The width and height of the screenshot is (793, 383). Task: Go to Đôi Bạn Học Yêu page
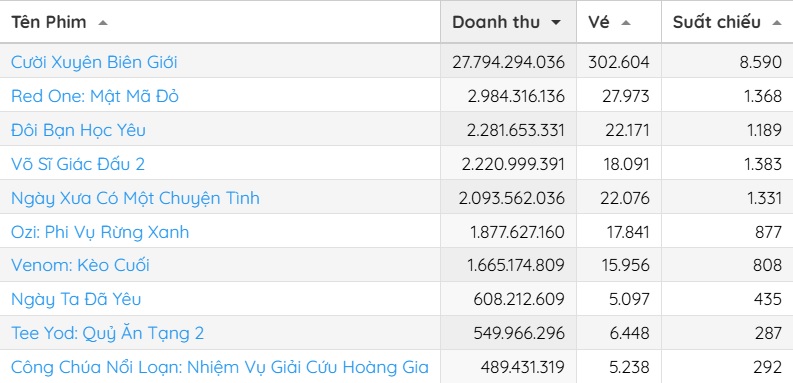78,130
